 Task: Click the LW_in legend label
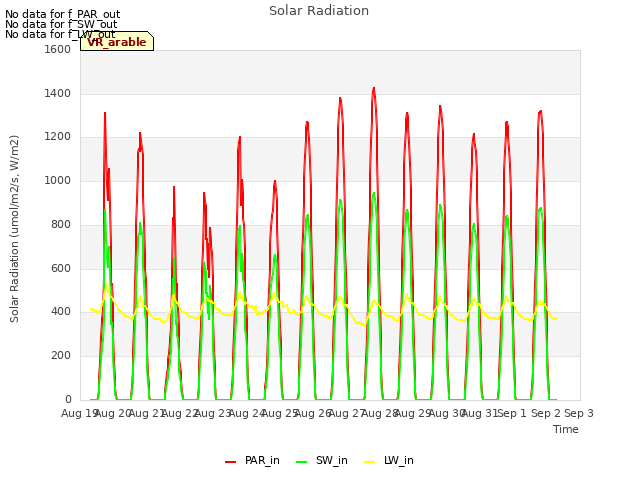(x=398, y=460)
